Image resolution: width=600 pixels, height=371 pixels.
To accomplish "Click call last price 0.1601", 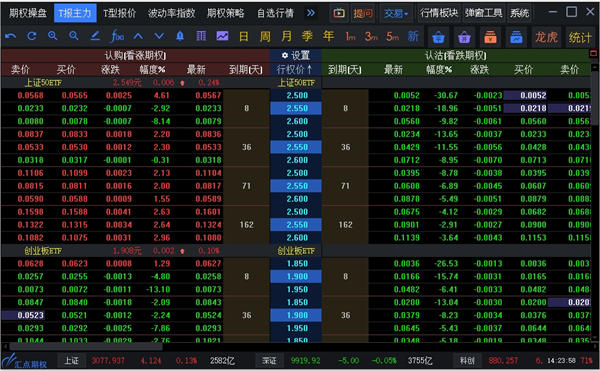I will (x=208, y=212).
